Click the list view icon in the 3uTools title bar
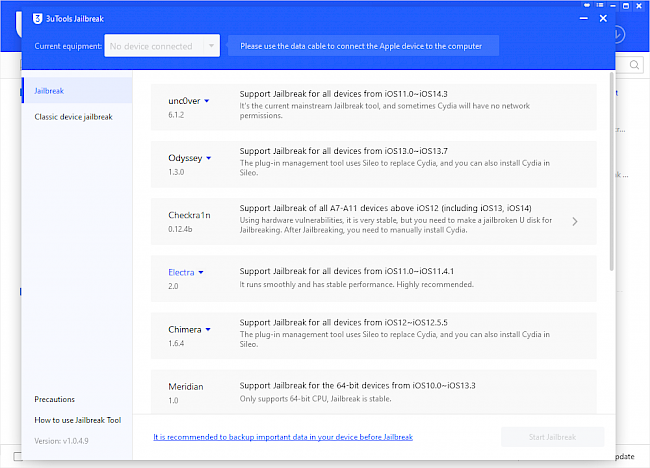 pyautogui.click(x=600, y=5)
